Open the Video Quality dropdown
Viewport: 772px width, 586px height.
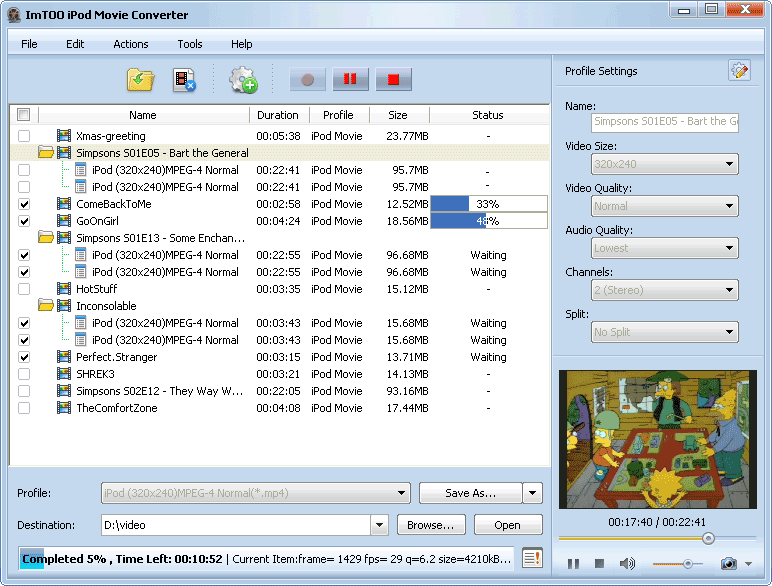pos(664,206)
